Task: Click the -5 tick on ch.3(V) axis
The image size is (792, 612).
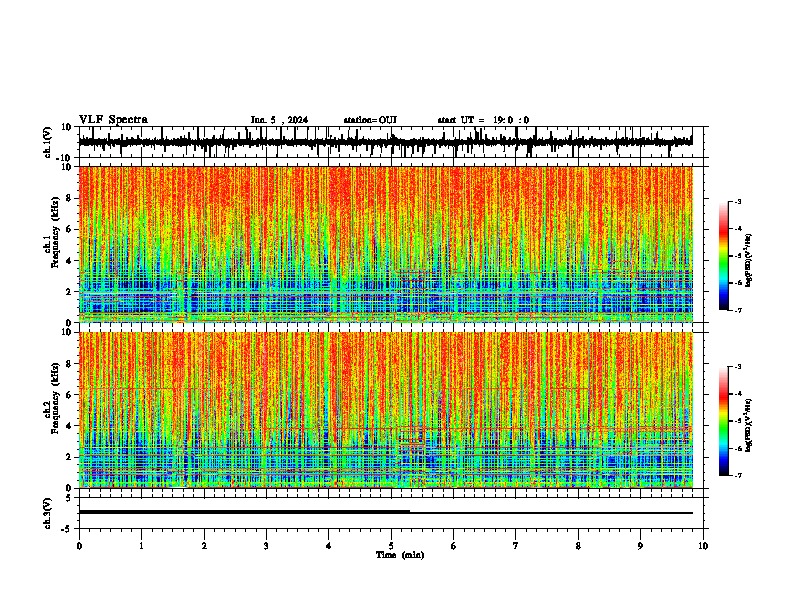Action: tap(68, 528)
